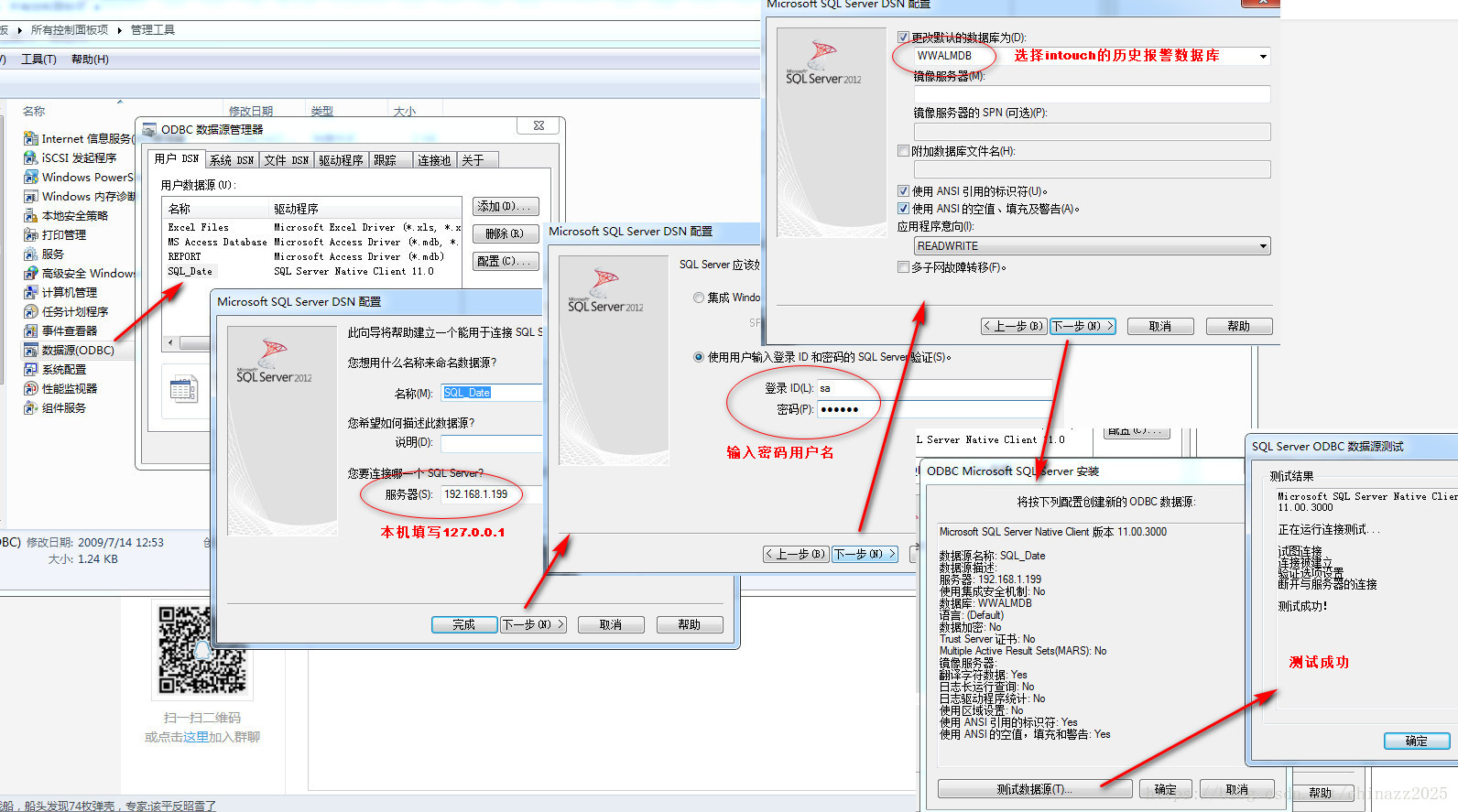Screen dimensions: 1458x812
Task: Toggle 使用 ANSI 引用的标识符 checkbox
Action: (903, 191)
